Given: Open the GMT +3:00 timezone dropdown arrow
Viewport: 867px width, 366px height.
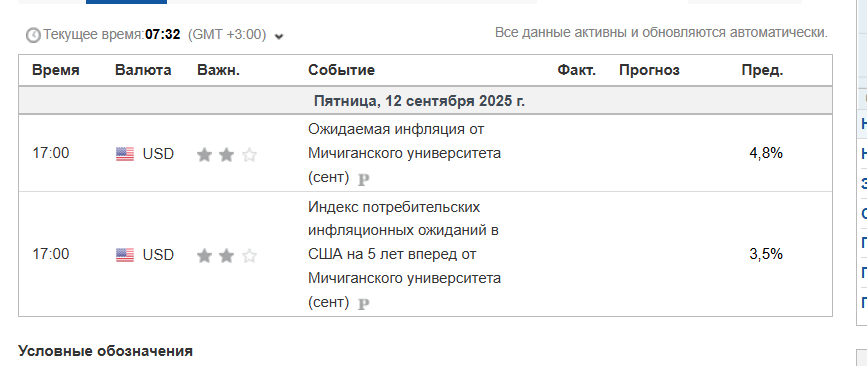Looking at the screenshot, I should [x=279, y=36].
